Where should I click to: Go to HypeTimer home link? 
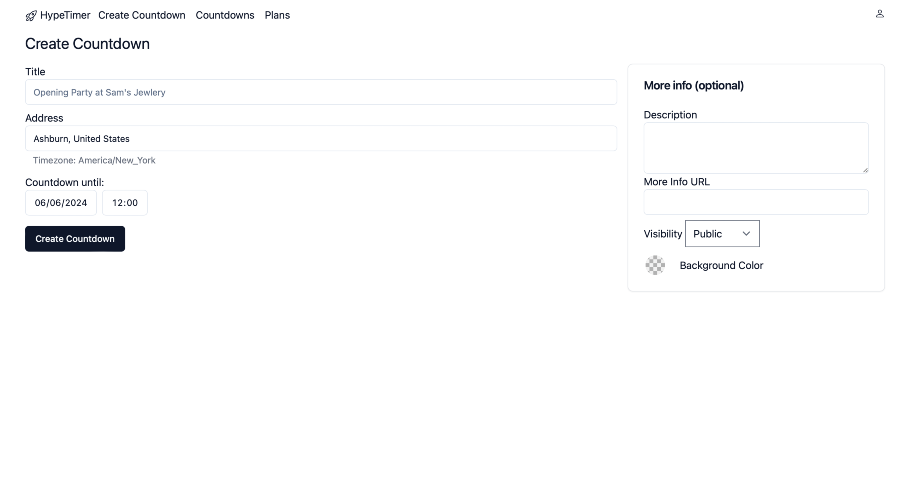coord(58,16)
